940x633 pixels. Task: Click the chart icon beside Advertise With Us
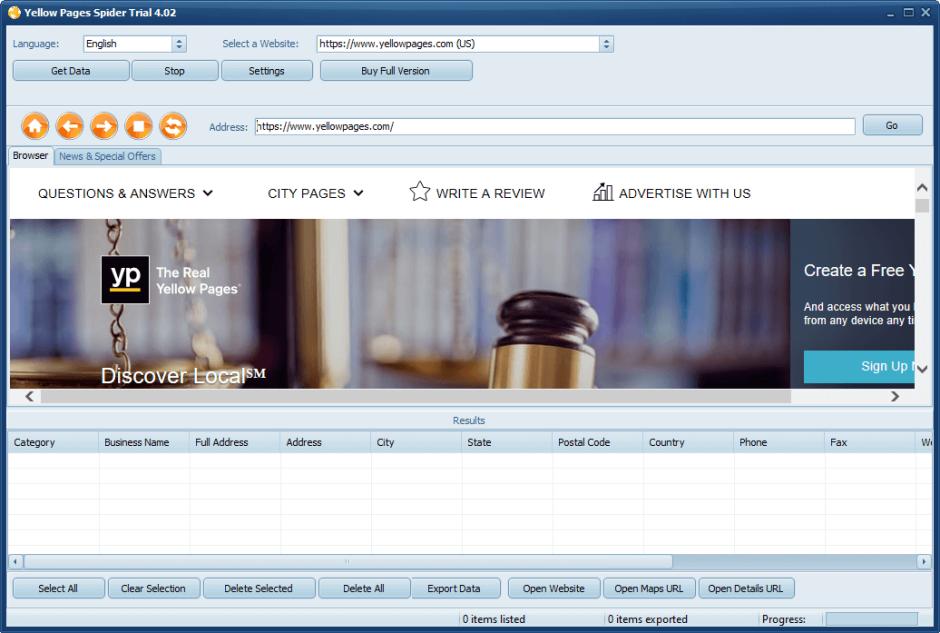tap(602, 192)
